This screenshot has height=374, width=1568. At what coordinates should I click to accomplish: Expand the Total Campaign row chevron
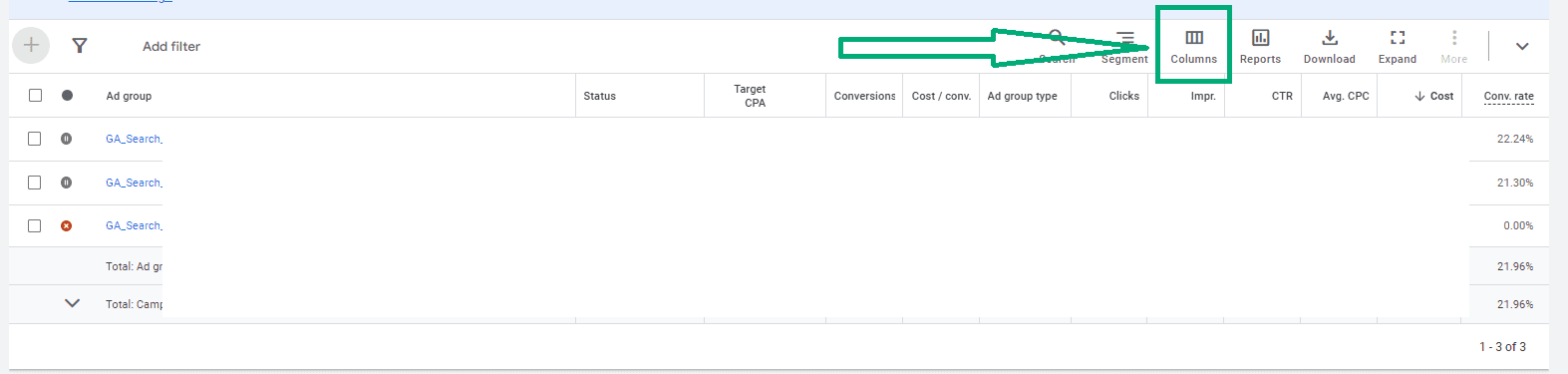pyautogui.click(x=72, y=303)
